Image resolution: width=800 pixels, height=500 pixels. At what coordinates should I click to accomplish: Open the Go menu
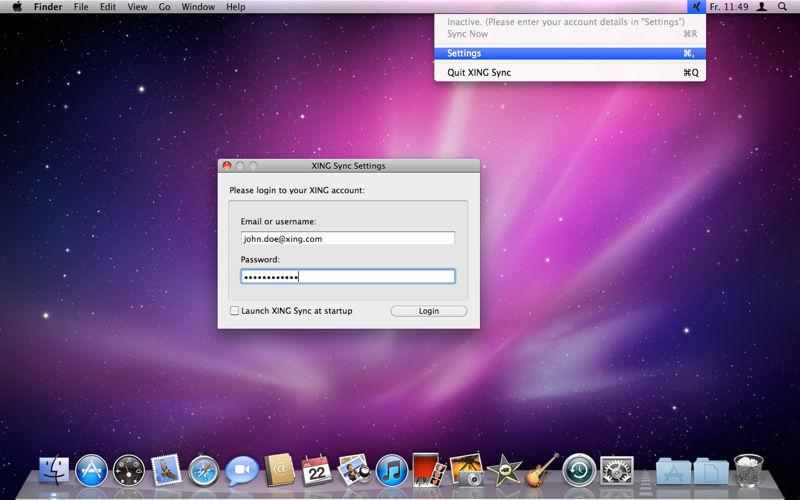pyautogui.click(x=164, y=7)
